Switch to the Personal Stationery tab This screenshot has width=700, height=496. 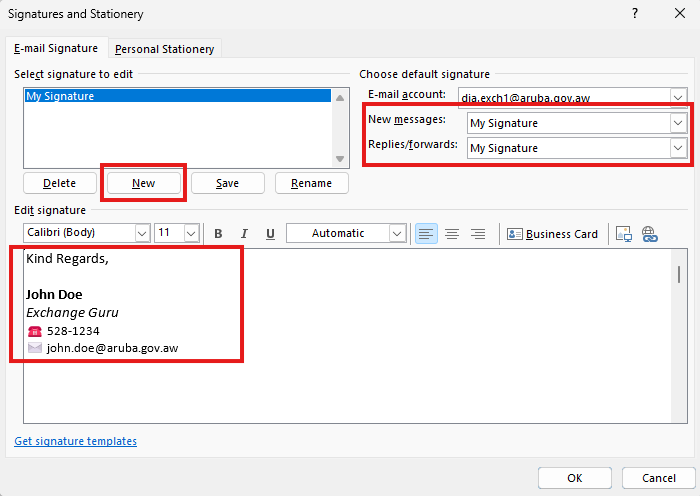click(164, 49)
